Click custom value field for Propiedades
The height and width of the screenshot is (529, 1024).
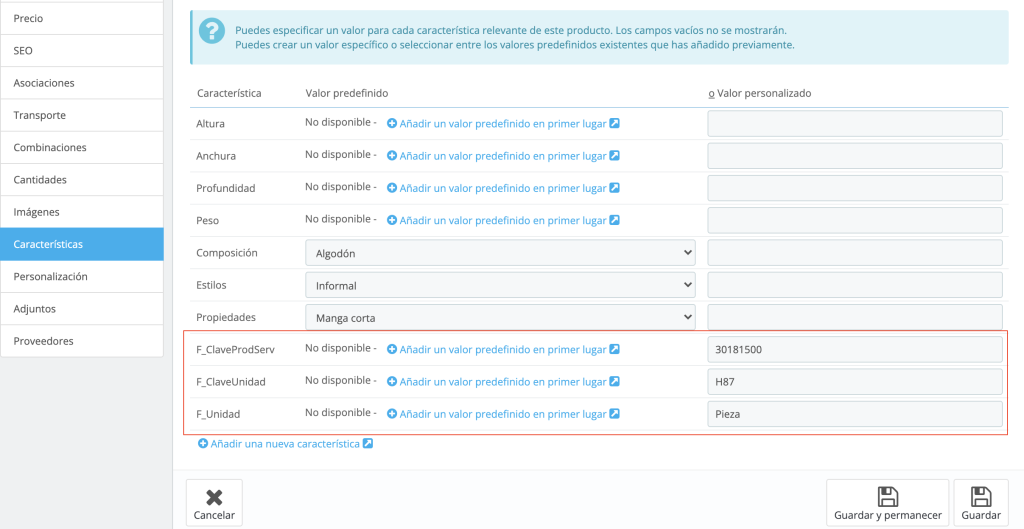[855, 317]
